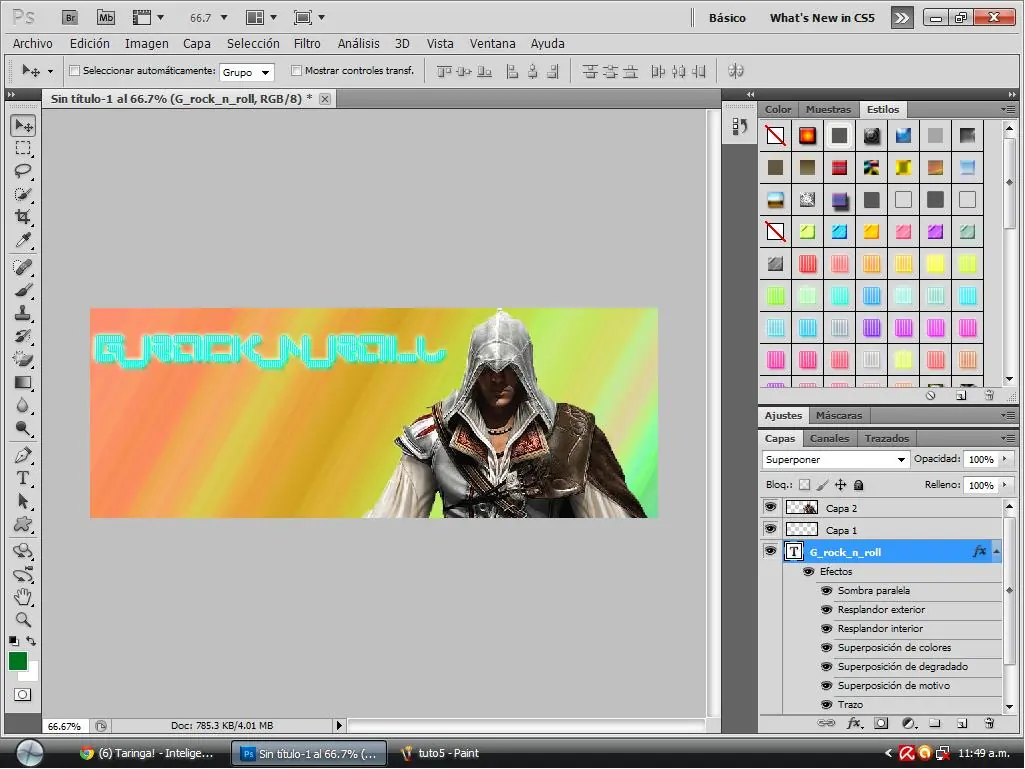
Task: Hide all Efectos on text layer
Action: coord(809,572)
